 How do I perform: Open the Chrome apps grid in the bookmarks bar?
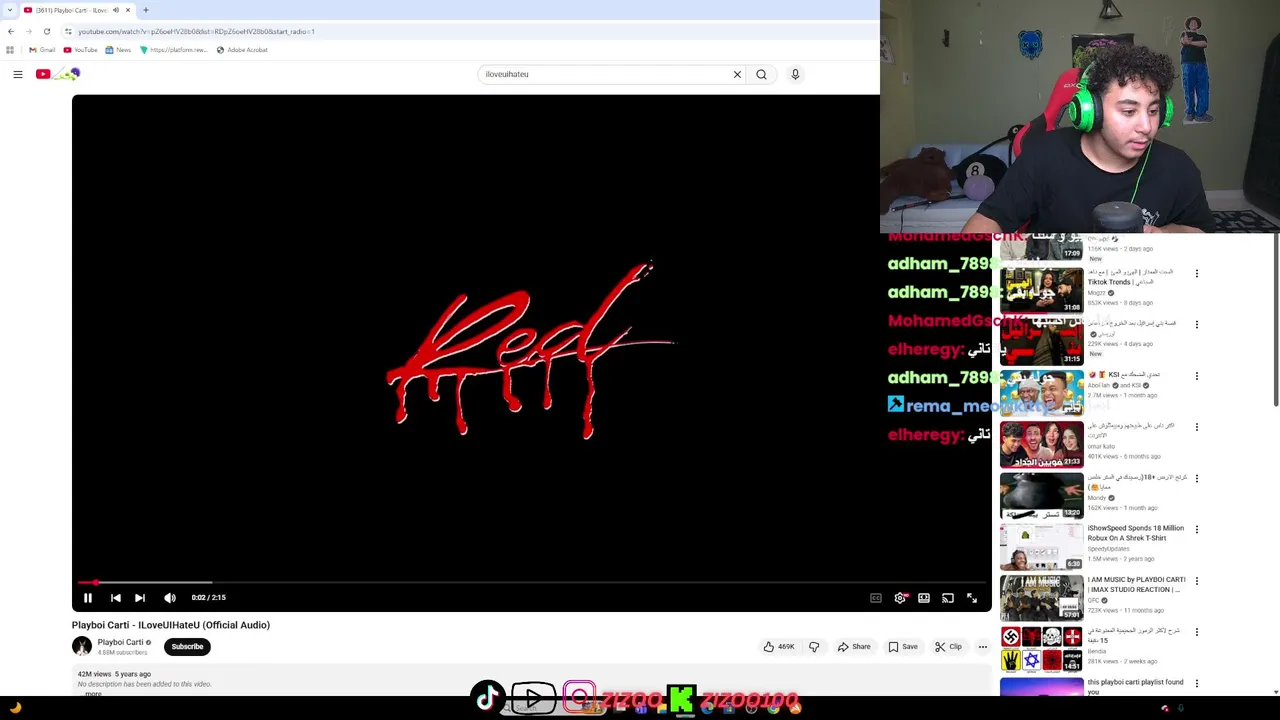[10, 50]
